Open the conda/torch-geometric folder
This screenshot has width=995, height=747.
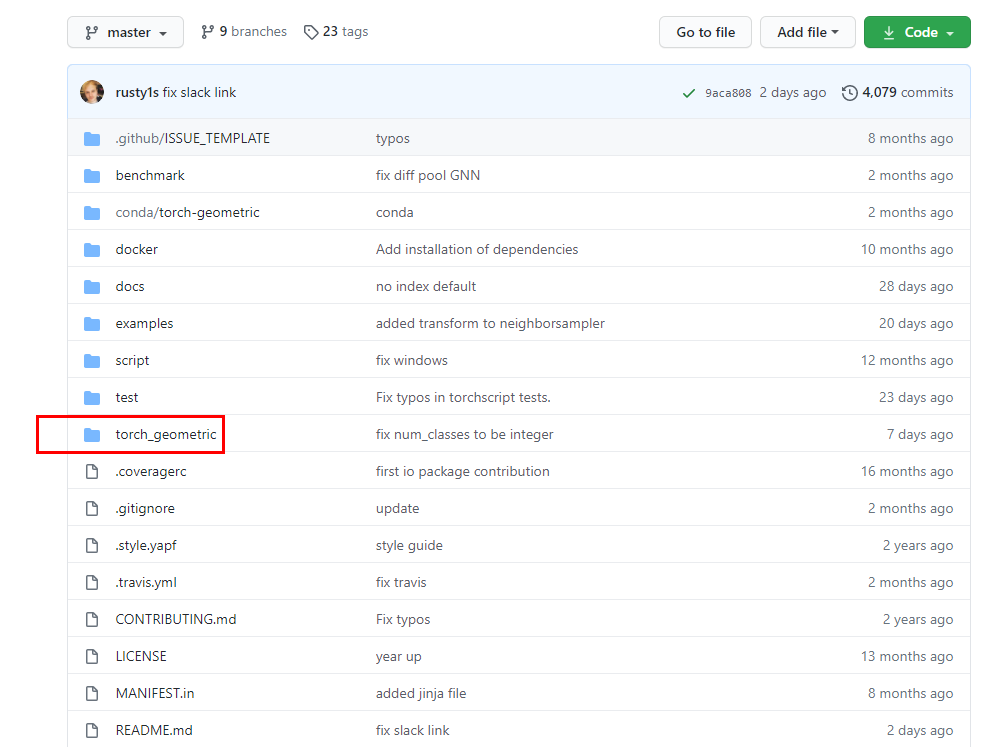pos(187,213)
